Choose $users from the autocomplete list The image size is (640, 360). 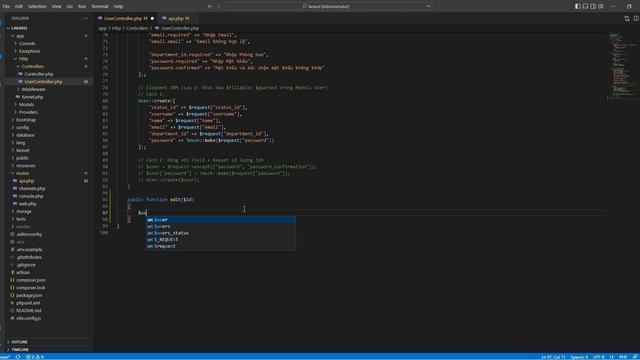point(221,226)
